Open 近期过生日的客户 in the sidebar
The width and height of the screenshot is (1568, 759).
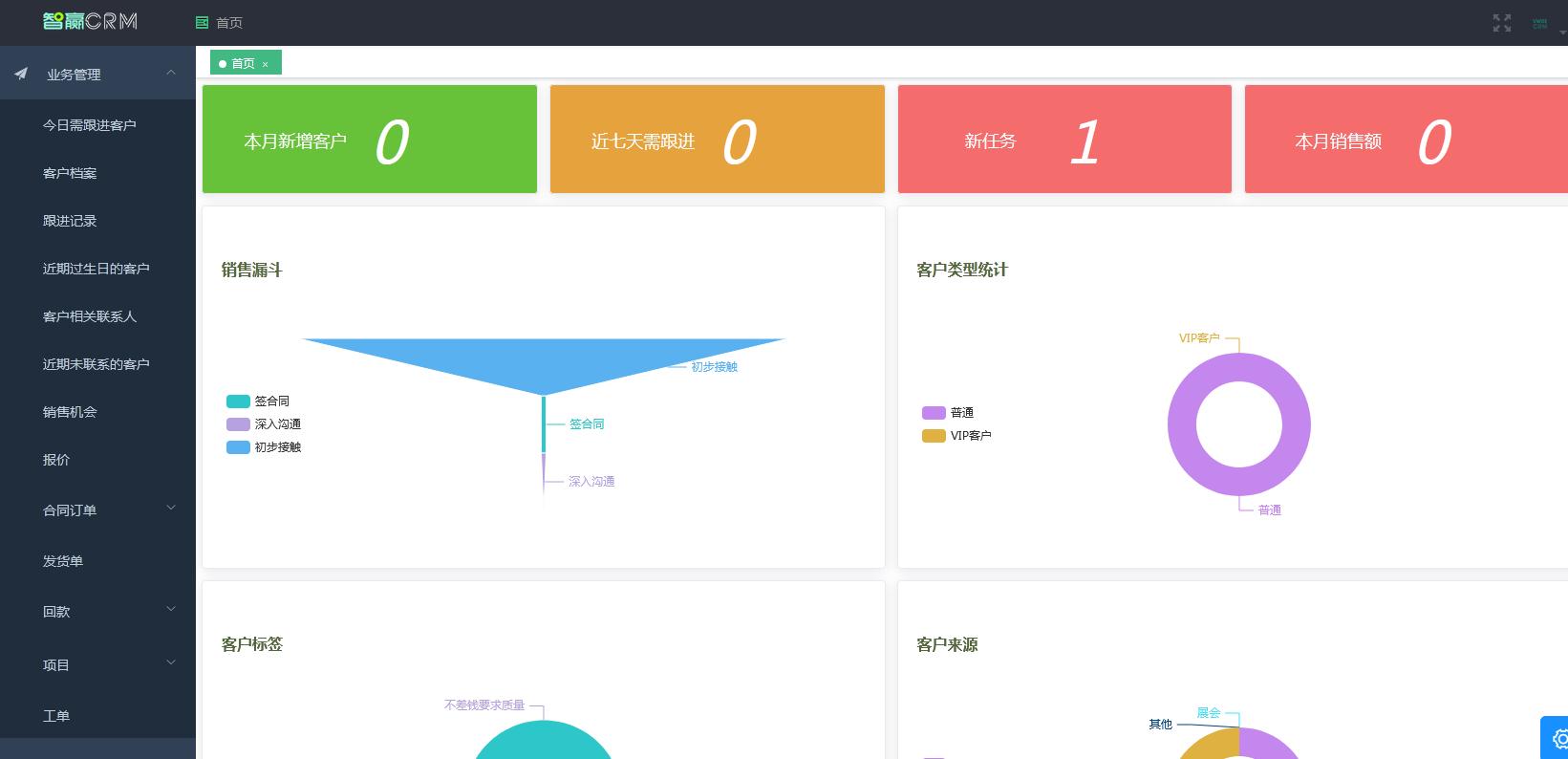click(96, 269)
